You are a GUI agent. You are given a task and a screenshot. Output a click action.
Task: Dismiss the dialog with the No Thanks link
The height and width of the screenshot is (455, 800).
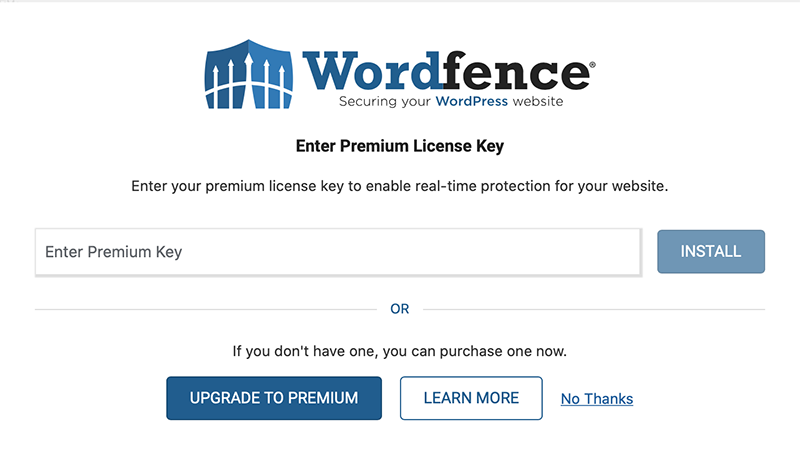point(597,399)
